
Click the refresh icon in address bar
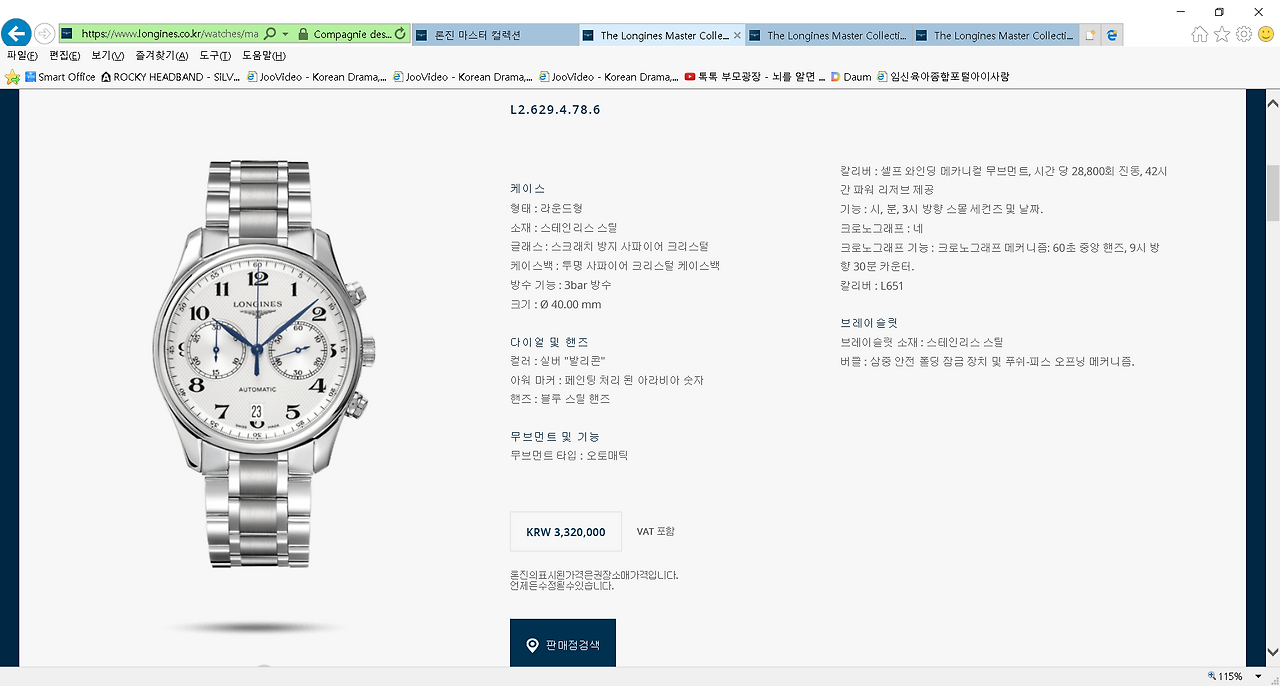[x=400, y=34]
